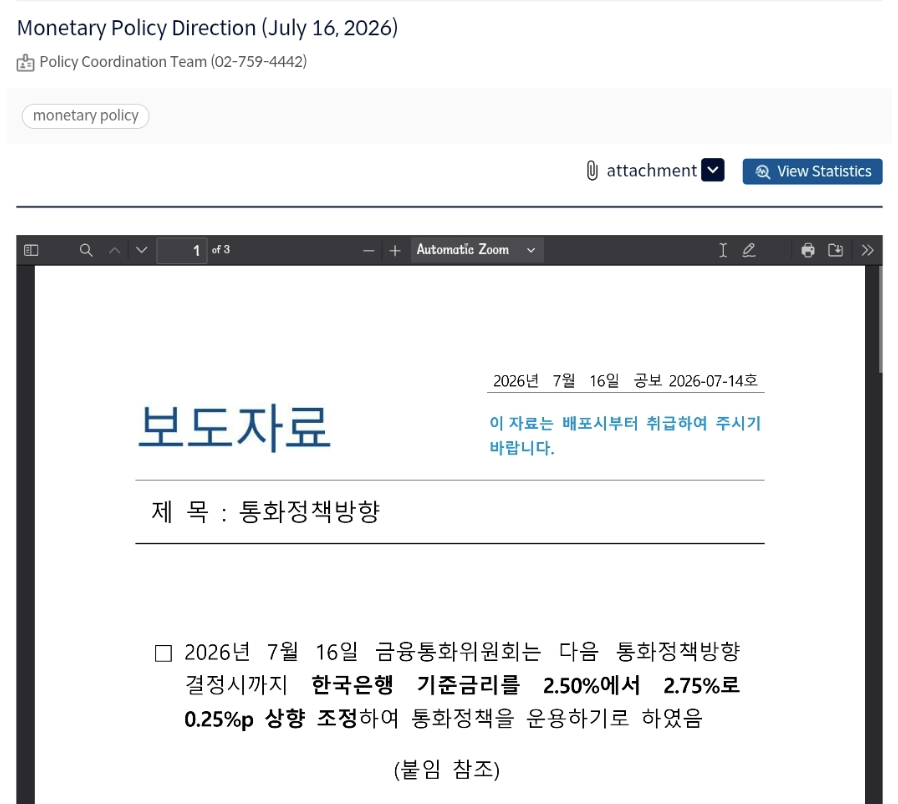Activate the draw annotation tool

click(x=749, y=250)
